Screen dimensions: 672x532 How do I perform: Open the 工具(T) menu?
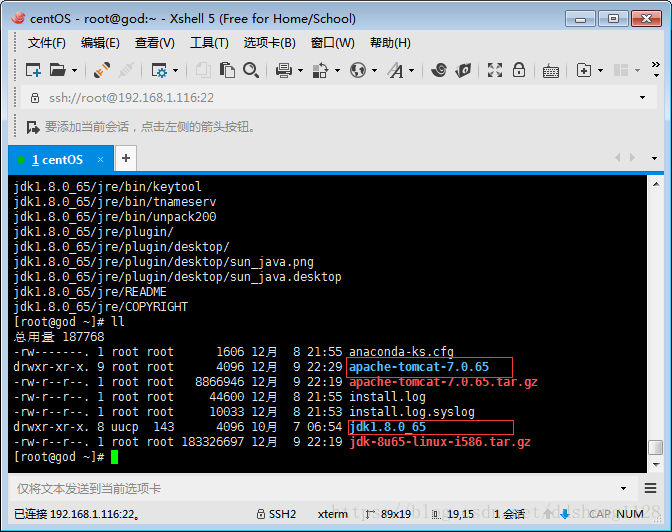tap(209, 43)
